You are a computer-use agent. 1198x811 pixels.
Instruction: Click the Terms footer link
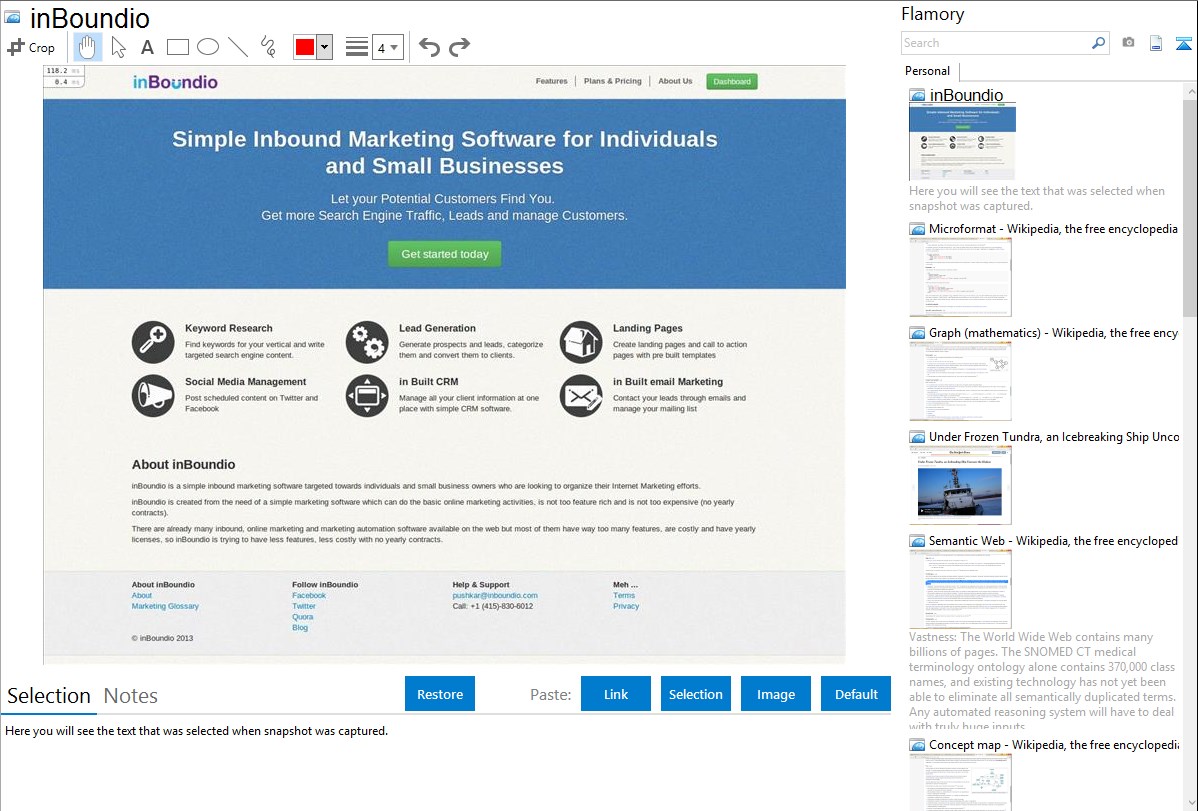pyautogui.click(x=623, y=595)
